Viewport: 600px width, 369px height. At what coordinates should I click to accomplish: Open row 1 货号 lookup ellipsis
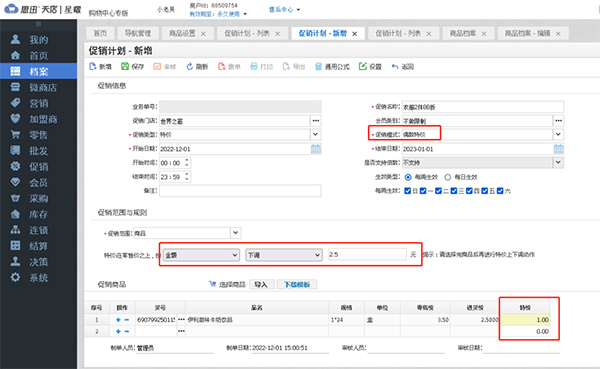tap(181, 320)
